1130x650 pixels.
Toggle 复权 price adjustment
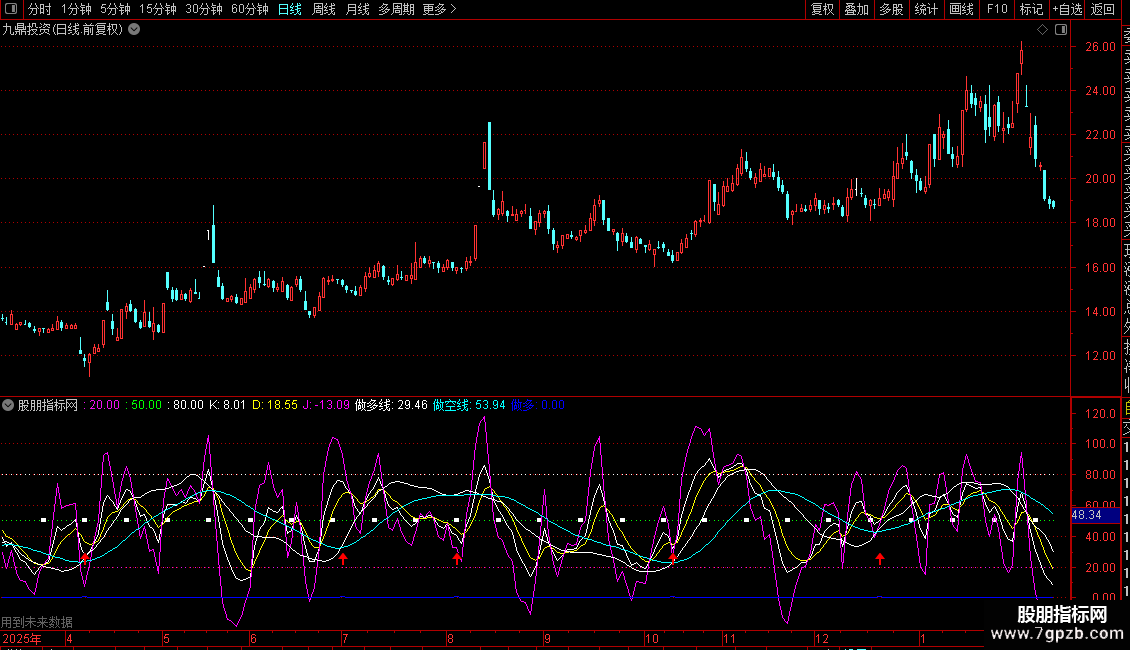pos(822,9)
